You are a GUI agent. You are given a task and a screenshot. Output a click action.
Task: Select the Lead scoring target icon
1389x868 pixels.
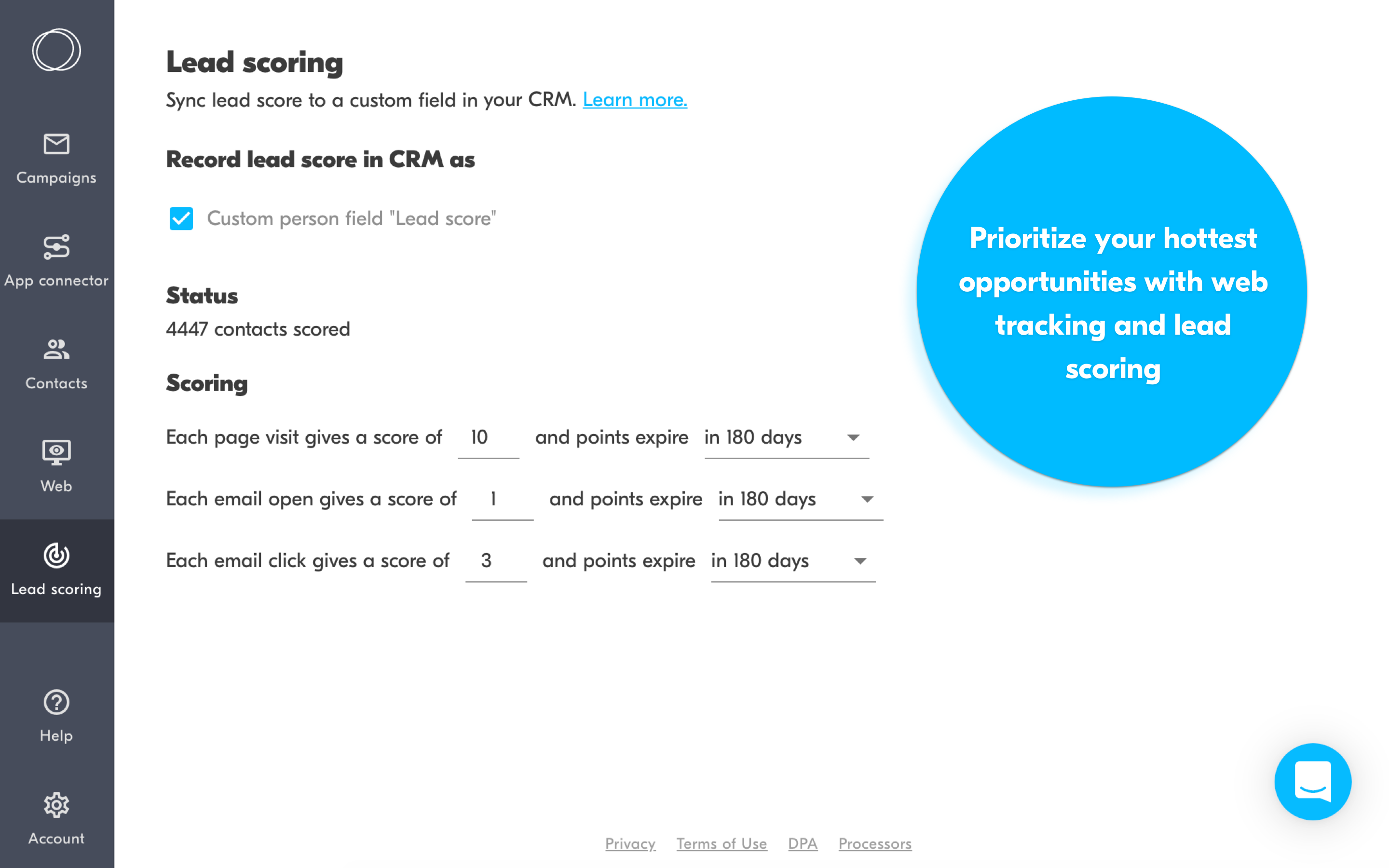pyautogui.click(x=56, y=555)
